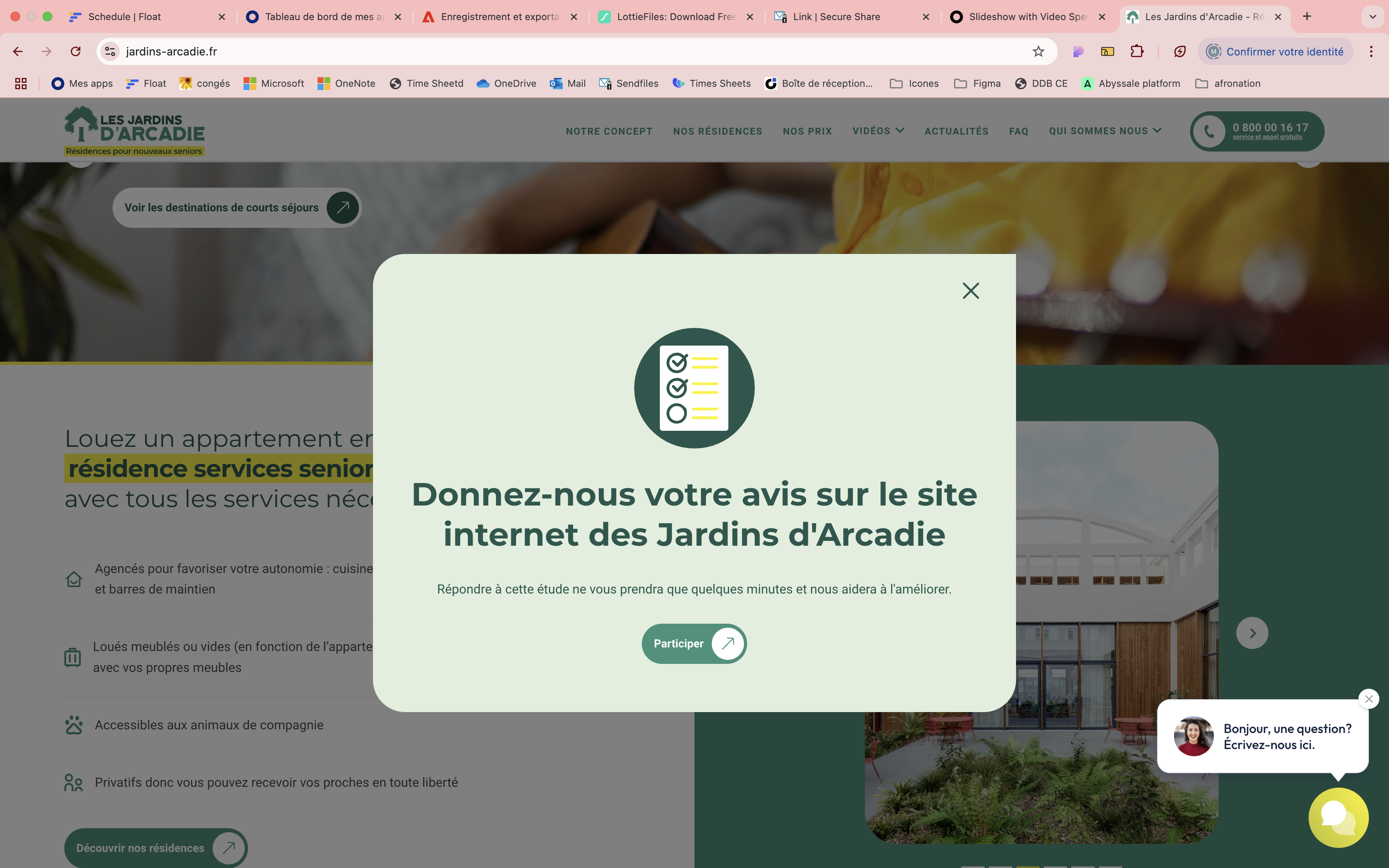Open OneDrive bookmark
The height and width of the screenshot is (868, 1389).
pos(506,83)
